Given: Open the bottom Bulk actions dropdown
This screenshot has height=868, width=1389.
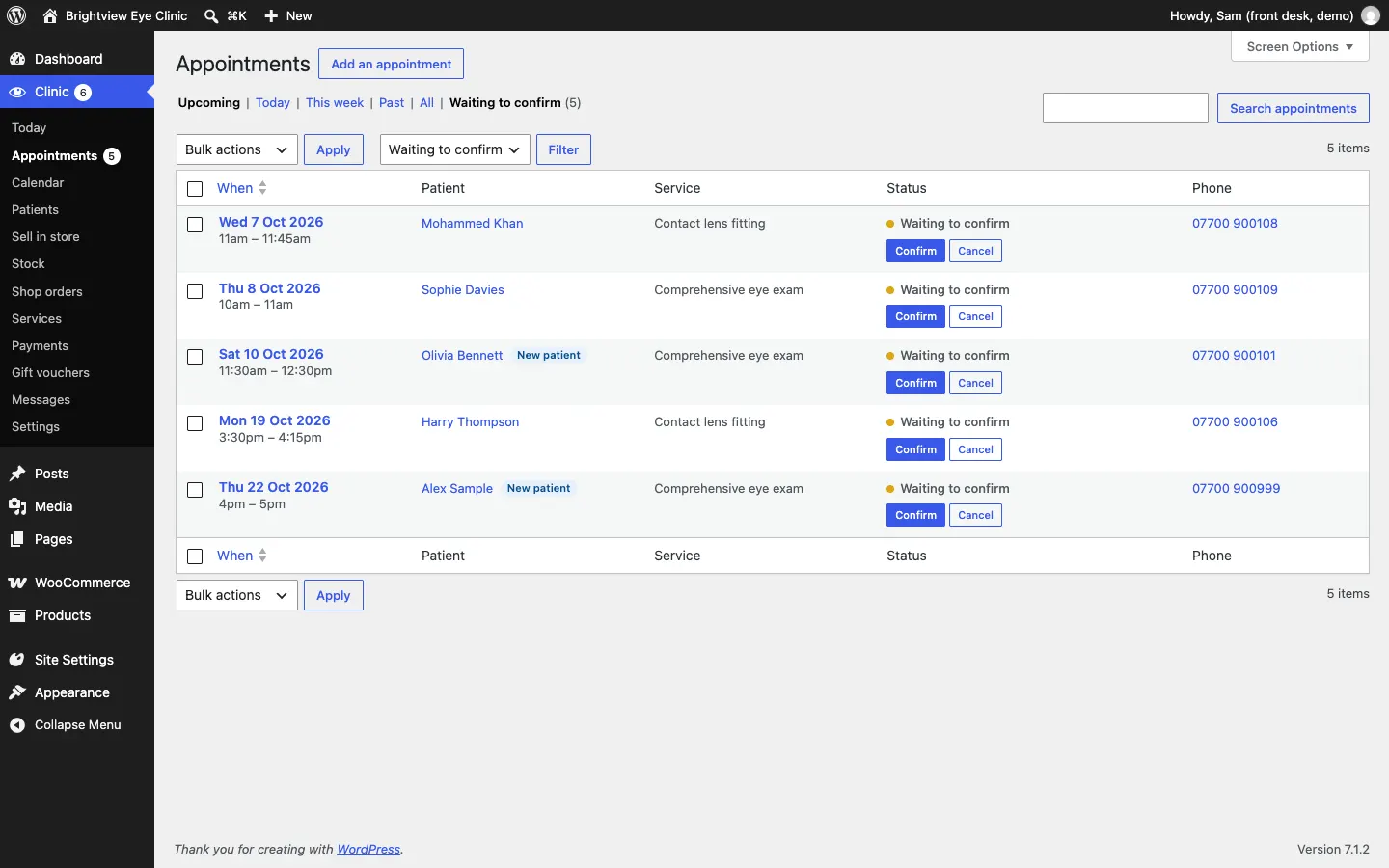Looking at the screenshot, I should 237,595.
